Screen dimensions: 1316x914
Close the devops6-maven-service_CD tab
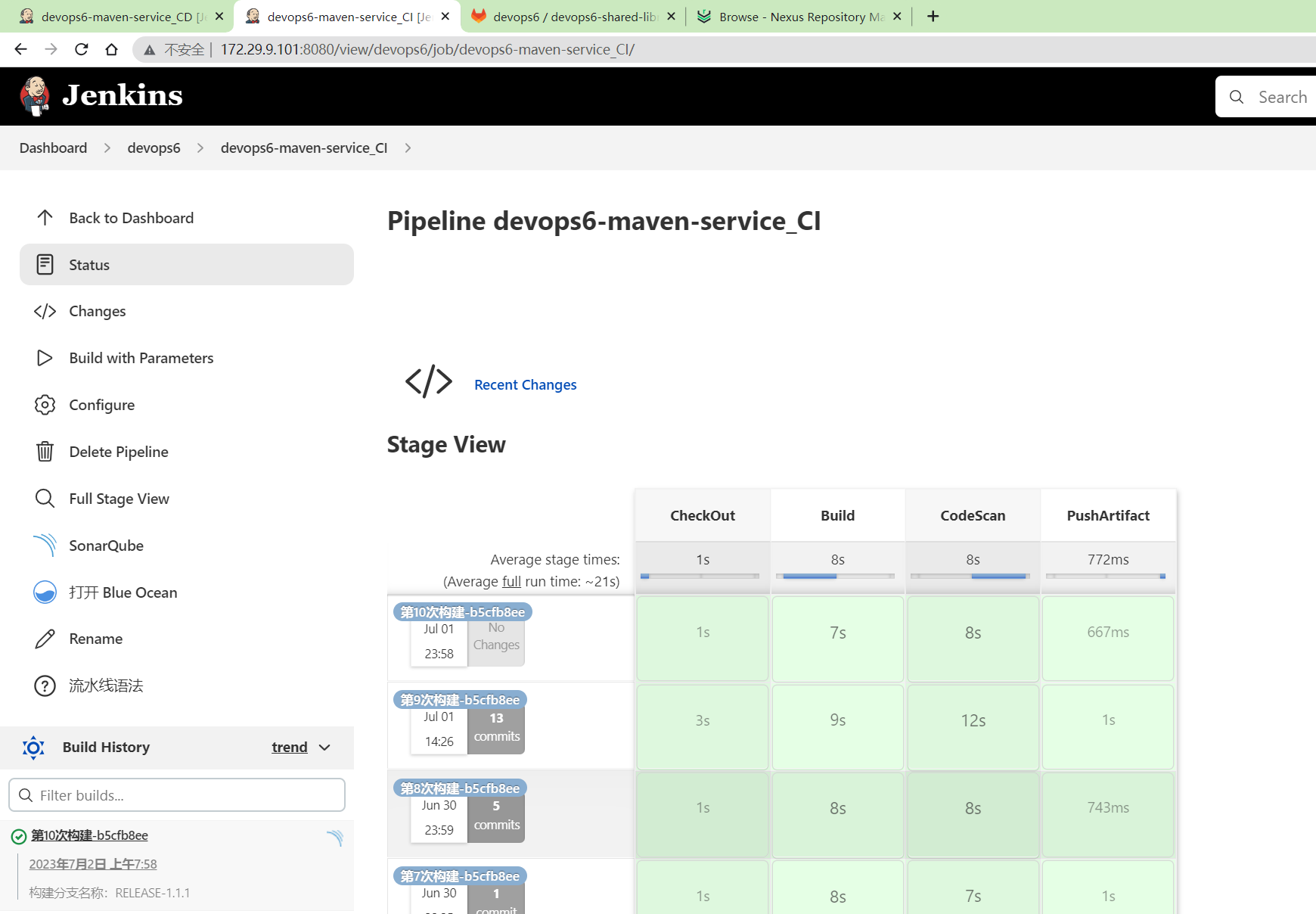click(219, 16)
